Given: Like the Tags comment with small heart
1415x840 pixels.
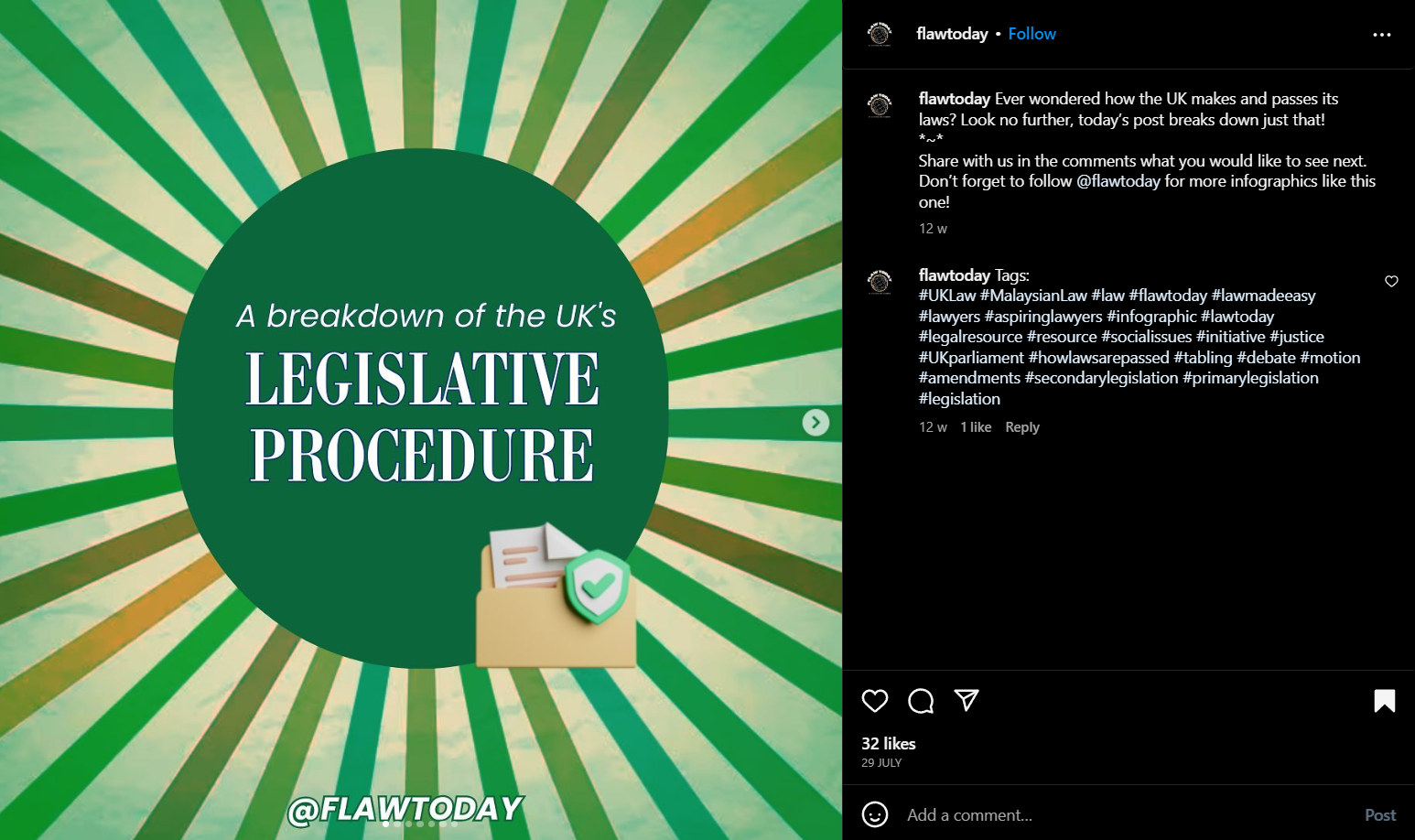Looking at the screenshot, I should pos(1391,281).
